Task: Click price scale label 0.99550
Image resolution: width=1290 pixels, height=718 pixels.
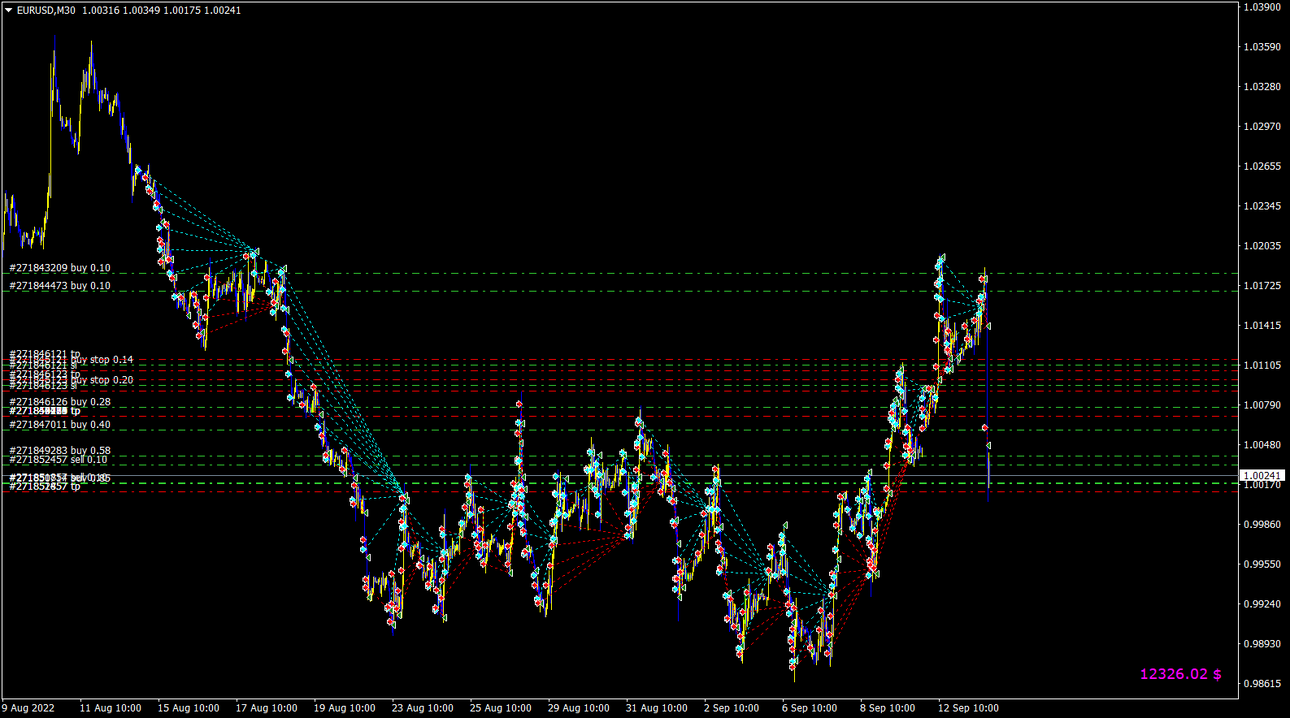Action: (x=1260, y=564)
